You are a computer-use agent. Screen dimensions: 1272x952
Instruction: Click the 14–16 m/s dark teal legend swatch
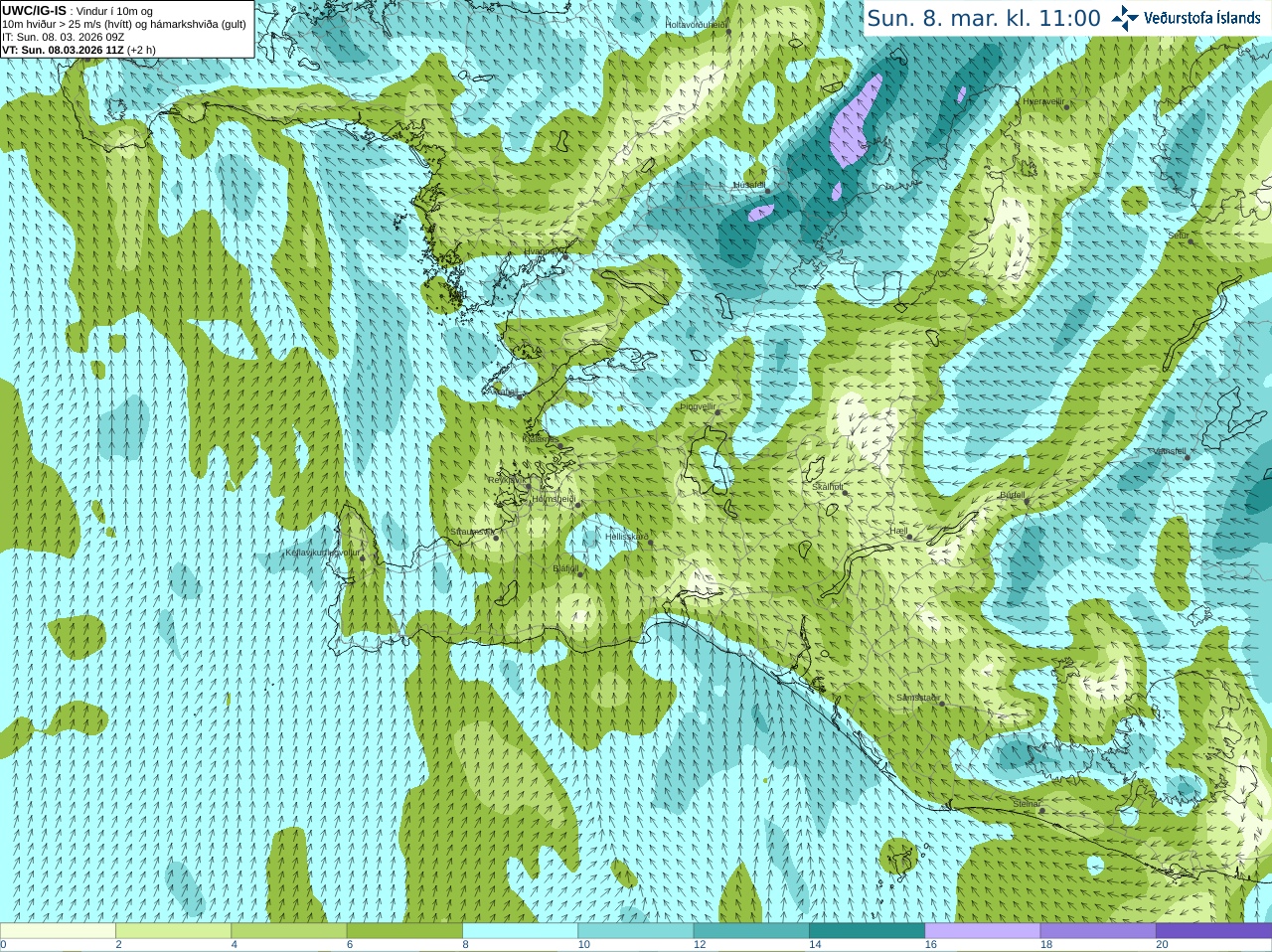(x=867, y=931)
